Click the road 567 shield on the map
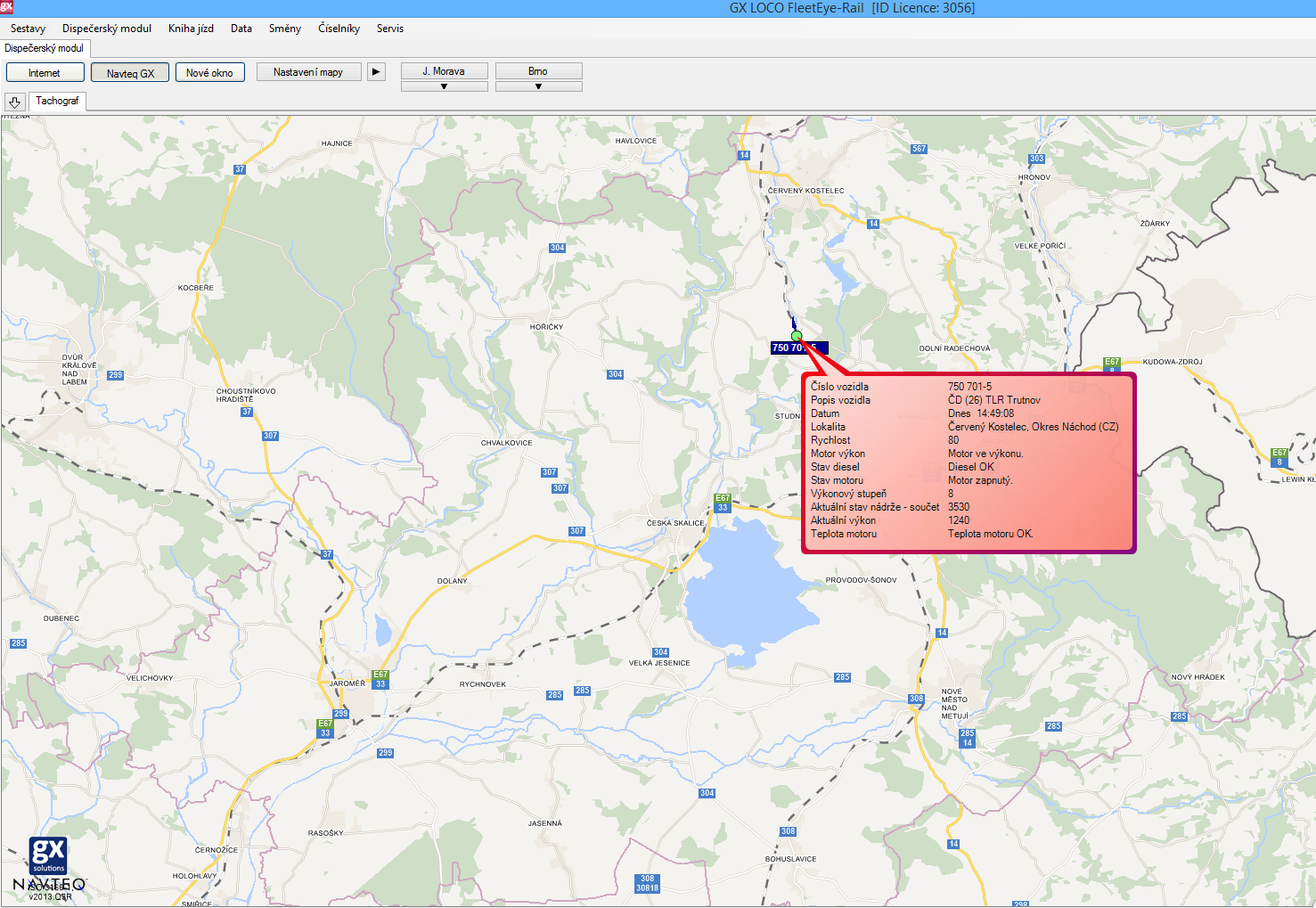 919,149
